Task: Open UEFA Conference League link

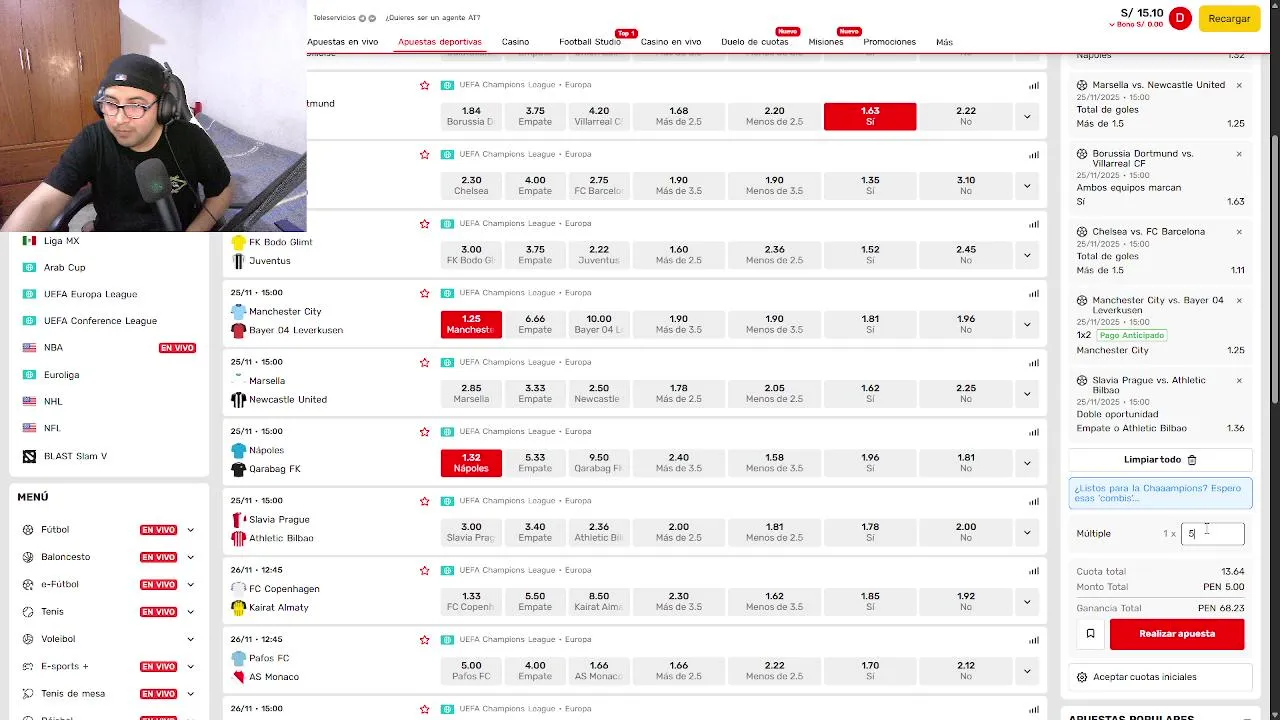Action: (x=100, y=321)
